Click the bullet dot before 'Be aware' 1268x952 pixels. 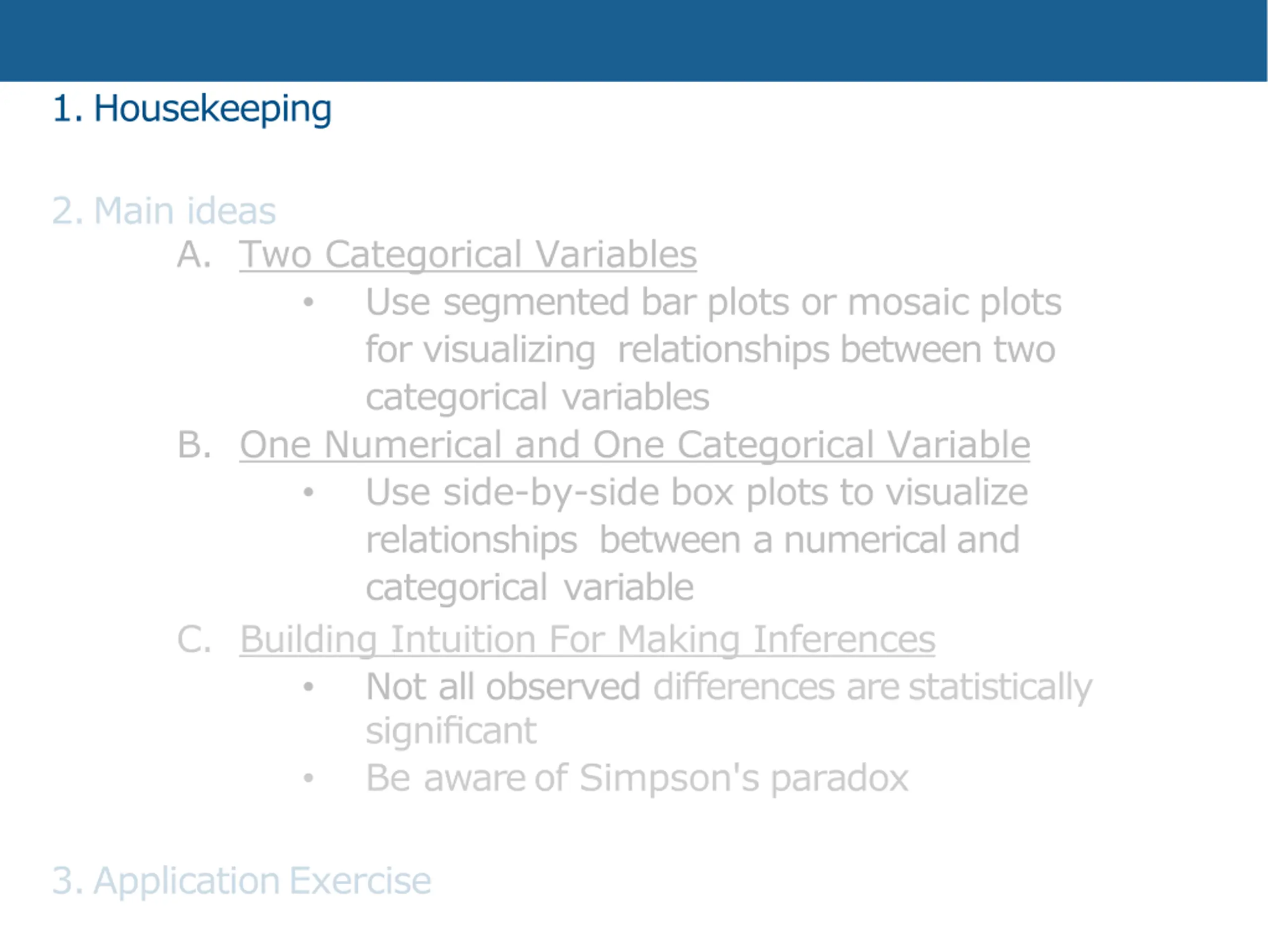coord(309,778)
